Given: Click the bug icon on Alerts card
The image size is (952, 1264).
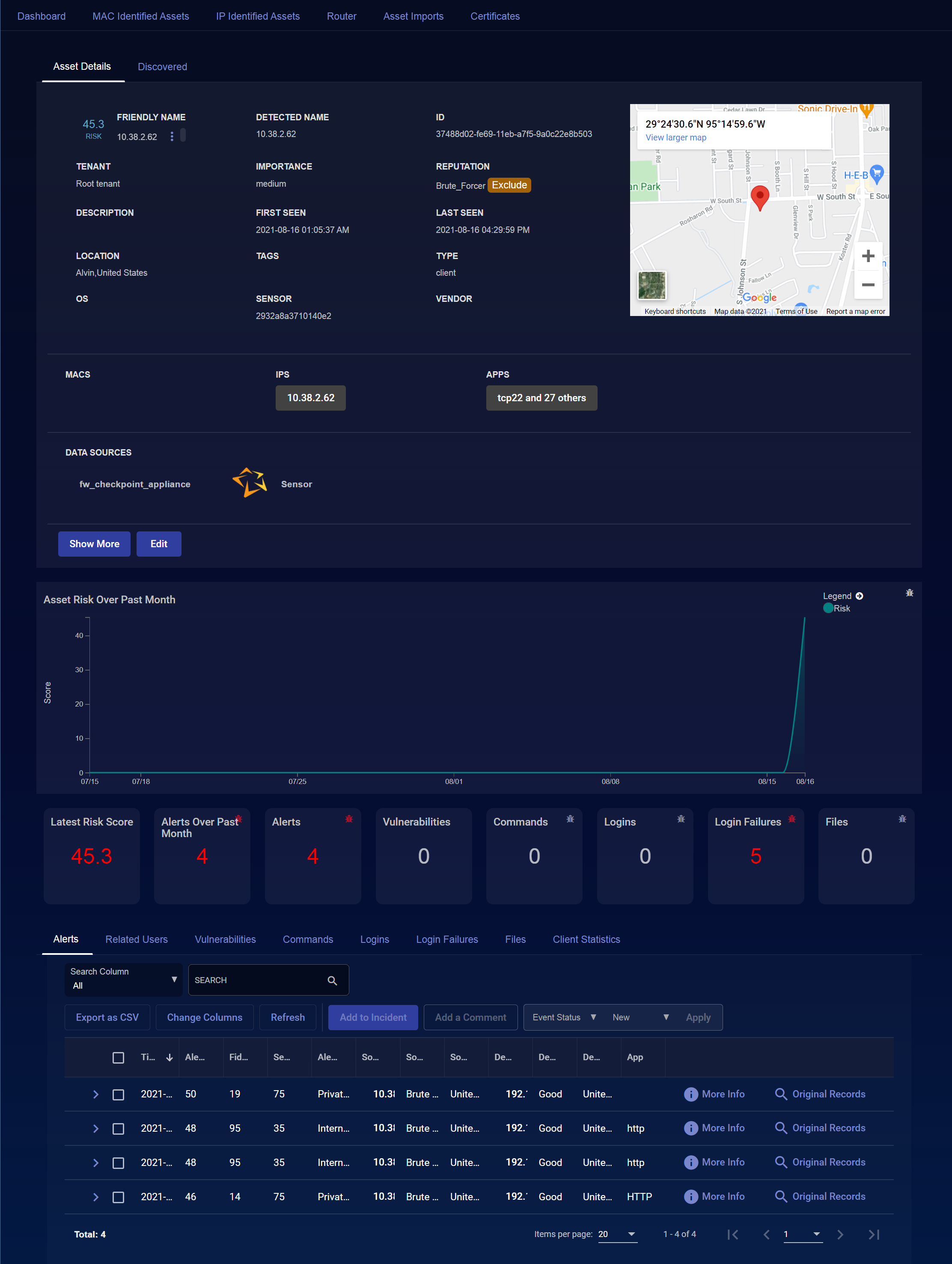Looking at the screenshot, I should point(348,819).
